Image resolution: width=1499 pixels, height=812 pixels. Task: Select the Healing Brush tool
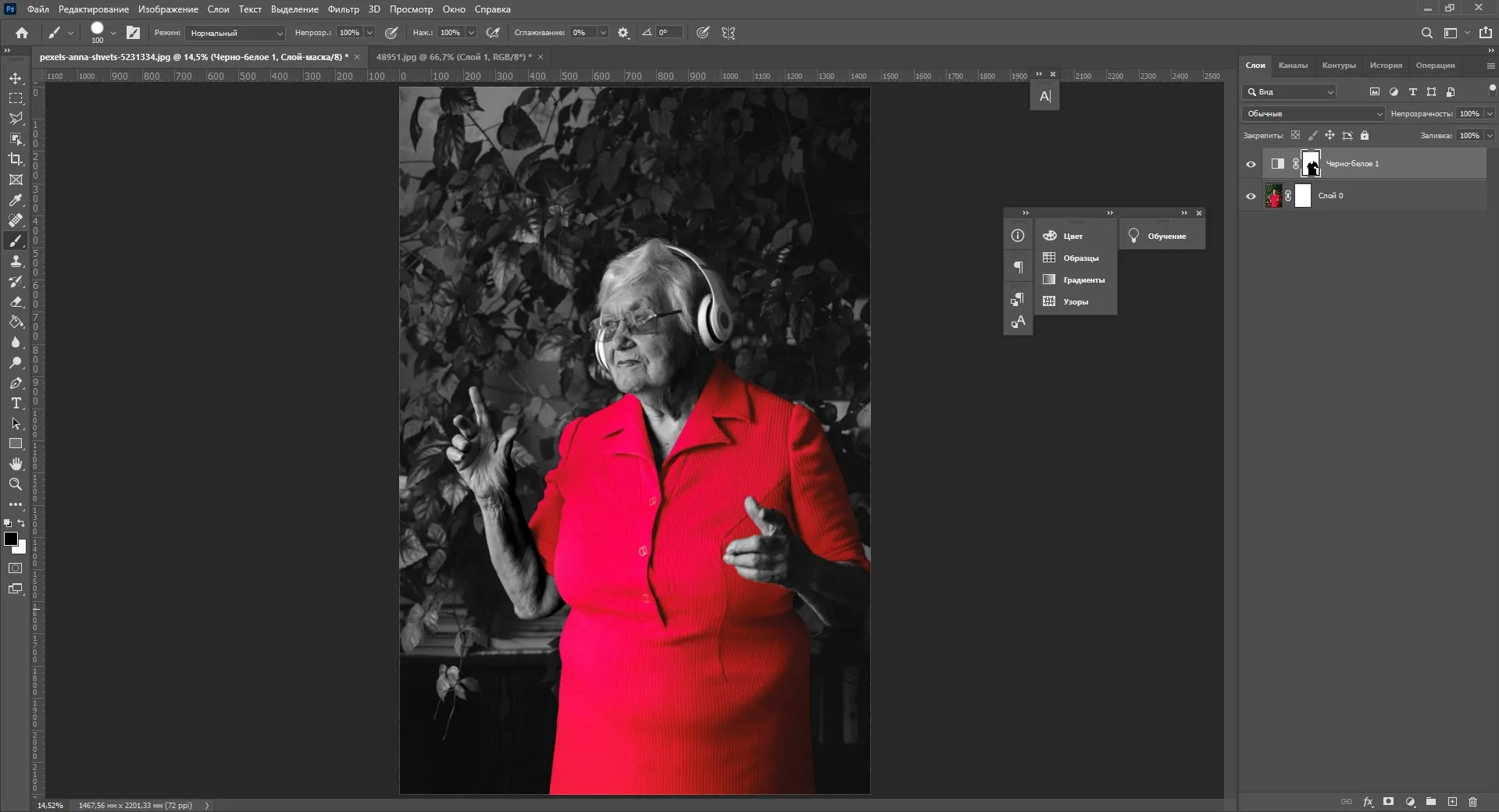(x=16, y=220)
